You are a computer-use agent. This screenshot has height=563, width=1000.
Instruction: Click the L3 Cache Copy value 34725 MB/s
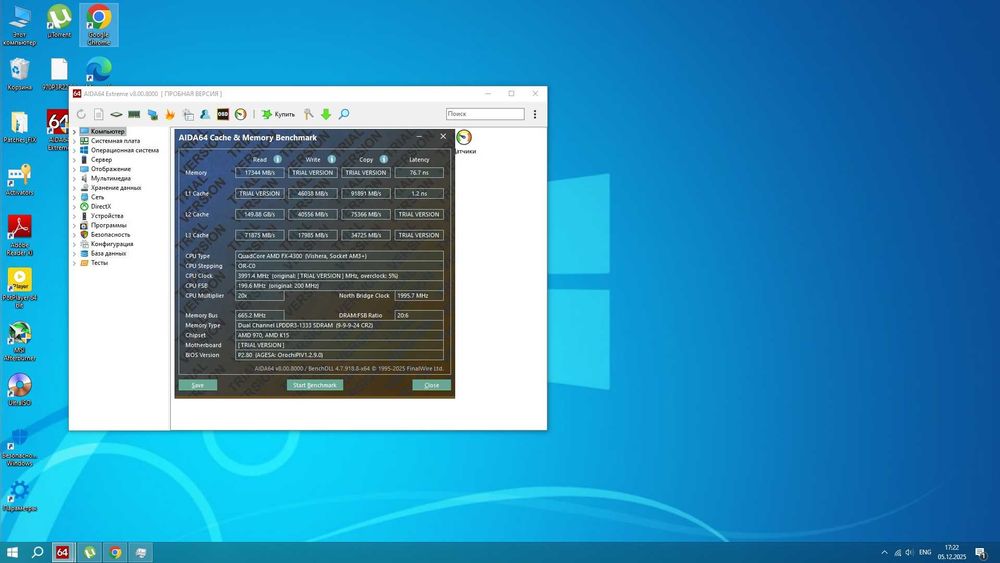tap(366, 235)
